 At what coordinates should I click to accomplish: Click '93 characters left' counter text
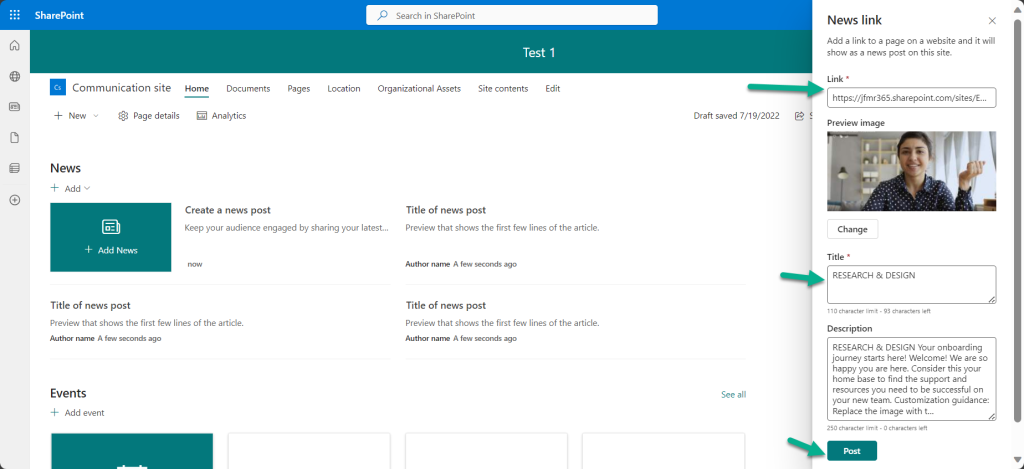tap(907, 311)
